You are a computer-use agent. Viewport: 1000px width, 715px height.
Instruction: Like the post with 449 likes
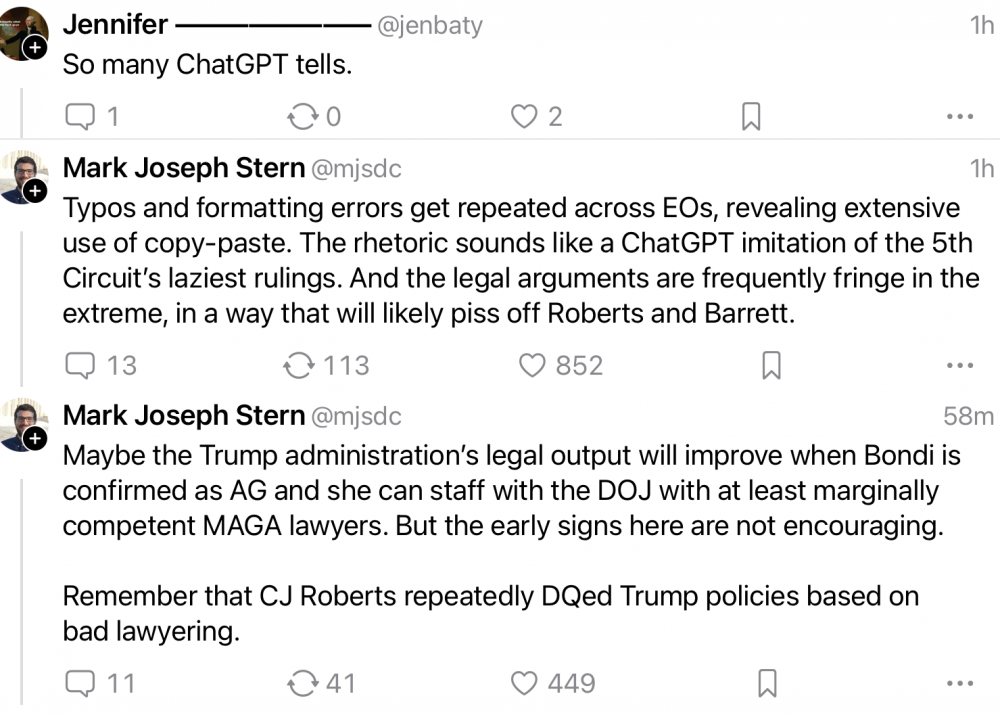pyautogui.click(x=525, y=683)
